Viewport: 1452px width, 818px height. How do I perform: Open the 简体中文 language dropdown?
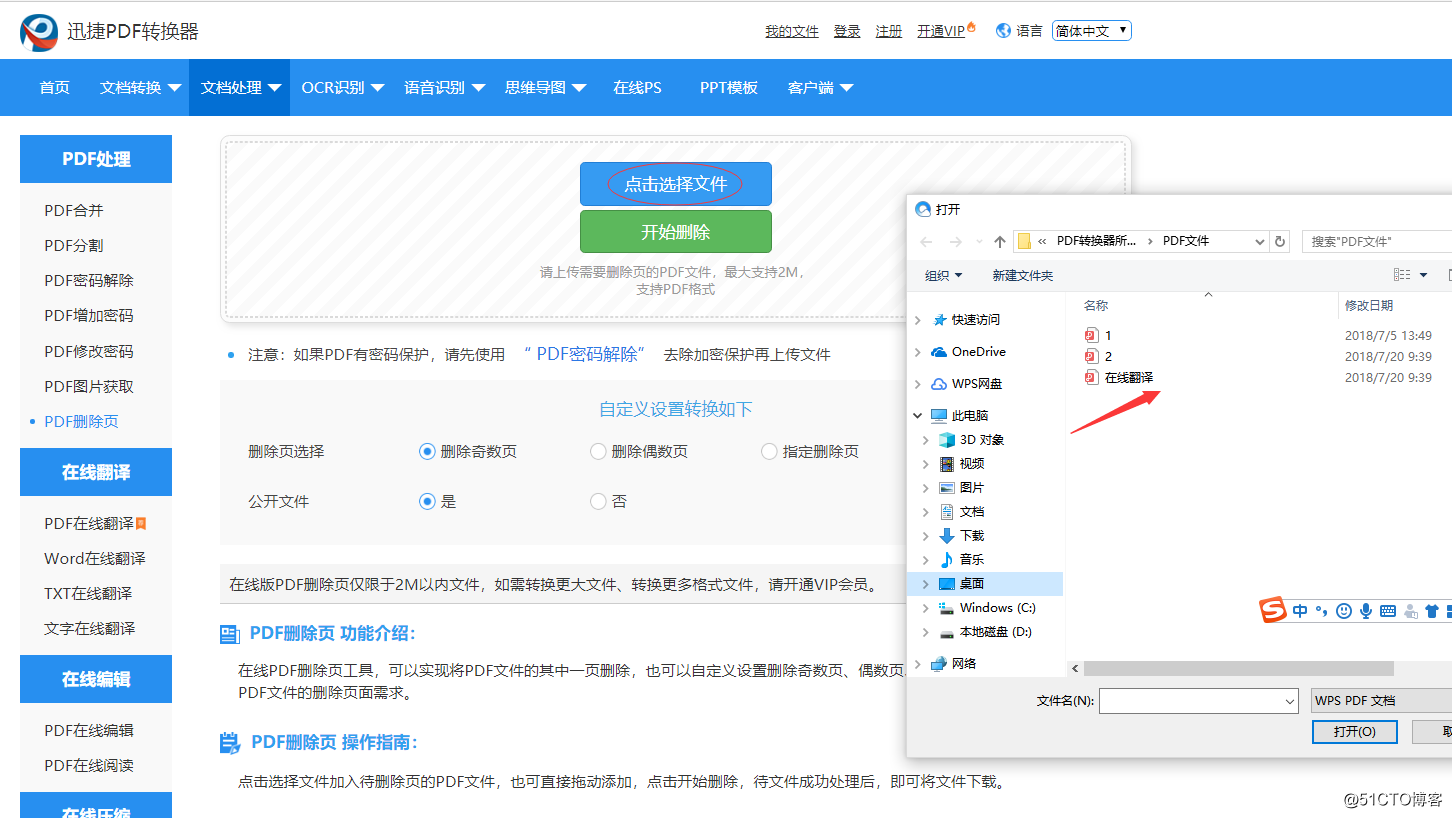pyautogui.click(x=1091, y=31)
